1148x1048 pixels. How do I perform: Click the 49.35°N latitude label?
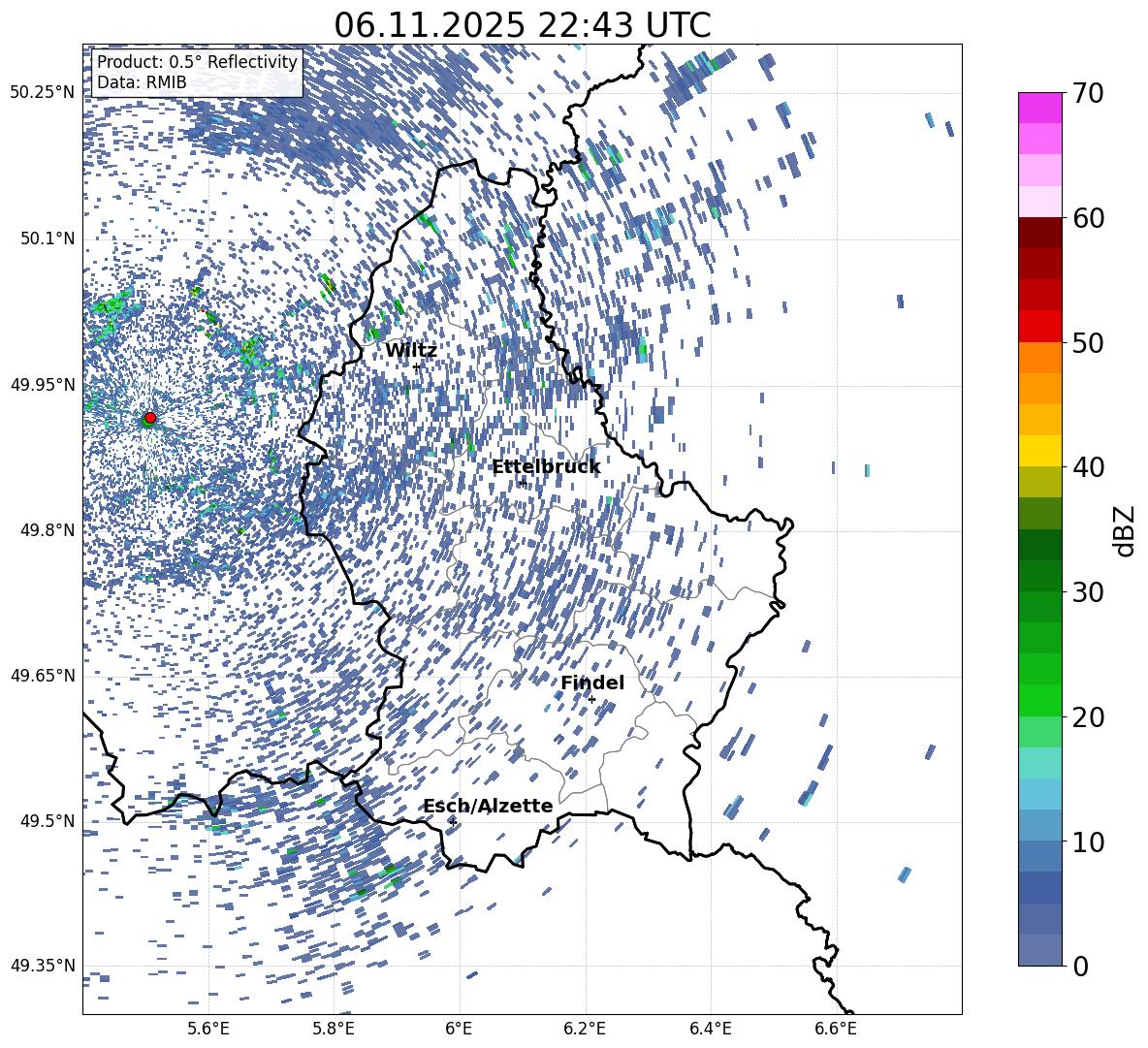(43, 966)
